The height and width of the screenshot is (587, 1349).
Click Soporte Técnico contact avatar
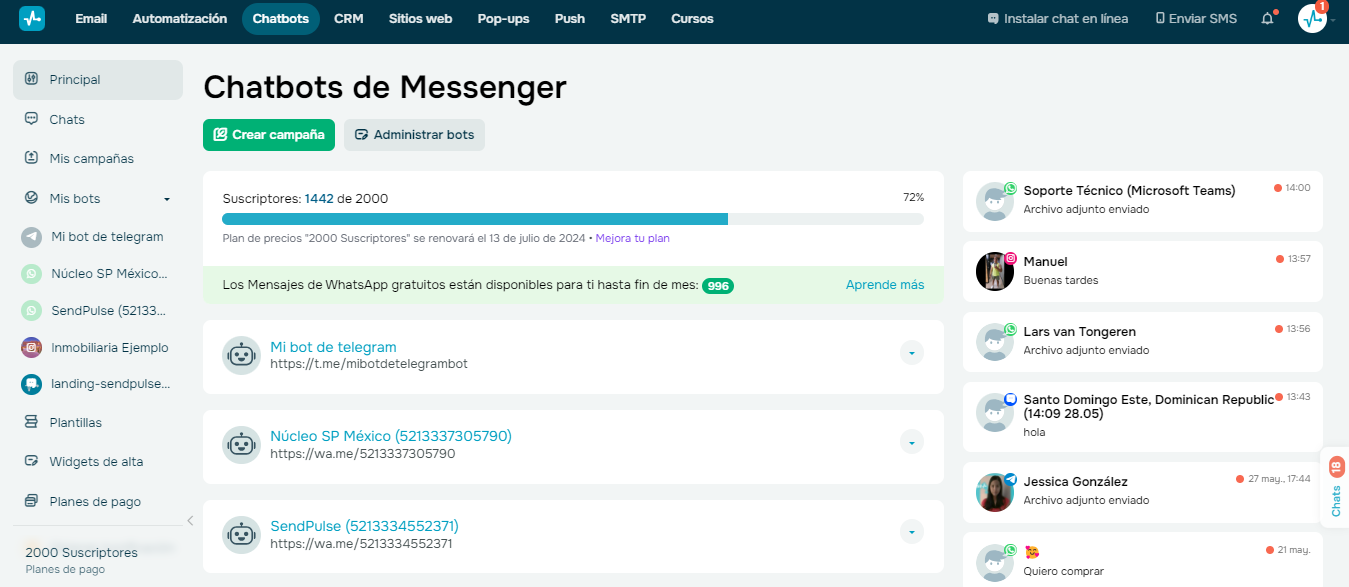pyautogui.click(x=994, y=201)
